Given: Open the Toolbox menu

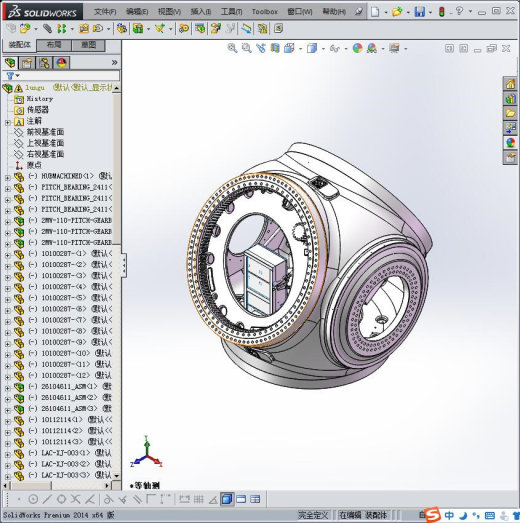Looking at the screenshot, I should (x=265, y=12).
